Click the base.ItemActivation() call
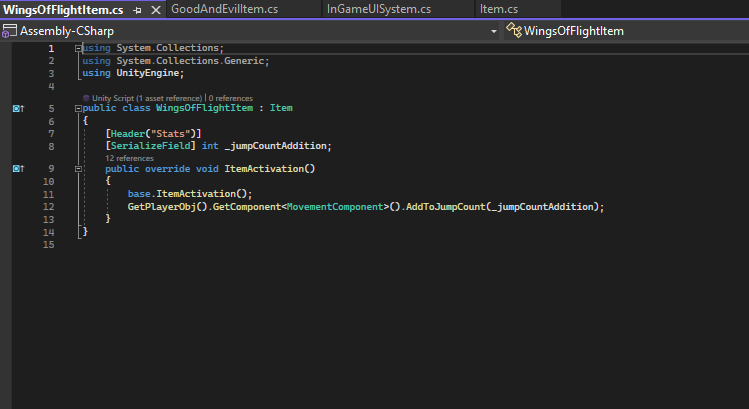The width and height of the screenshot is (749, 409). [x=190, y=194]
